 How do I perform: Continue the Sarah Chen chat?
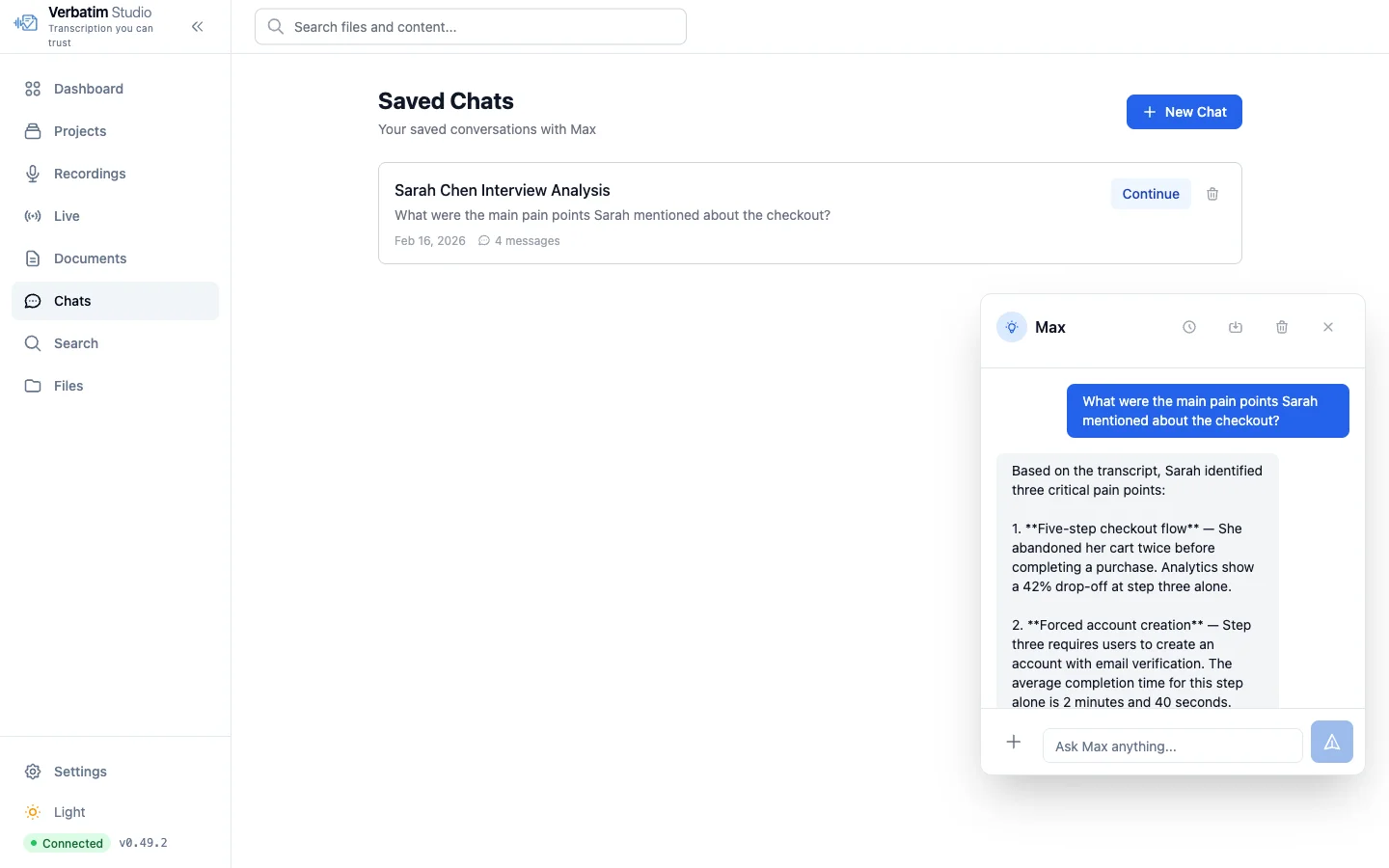[x=1151, y=194]
